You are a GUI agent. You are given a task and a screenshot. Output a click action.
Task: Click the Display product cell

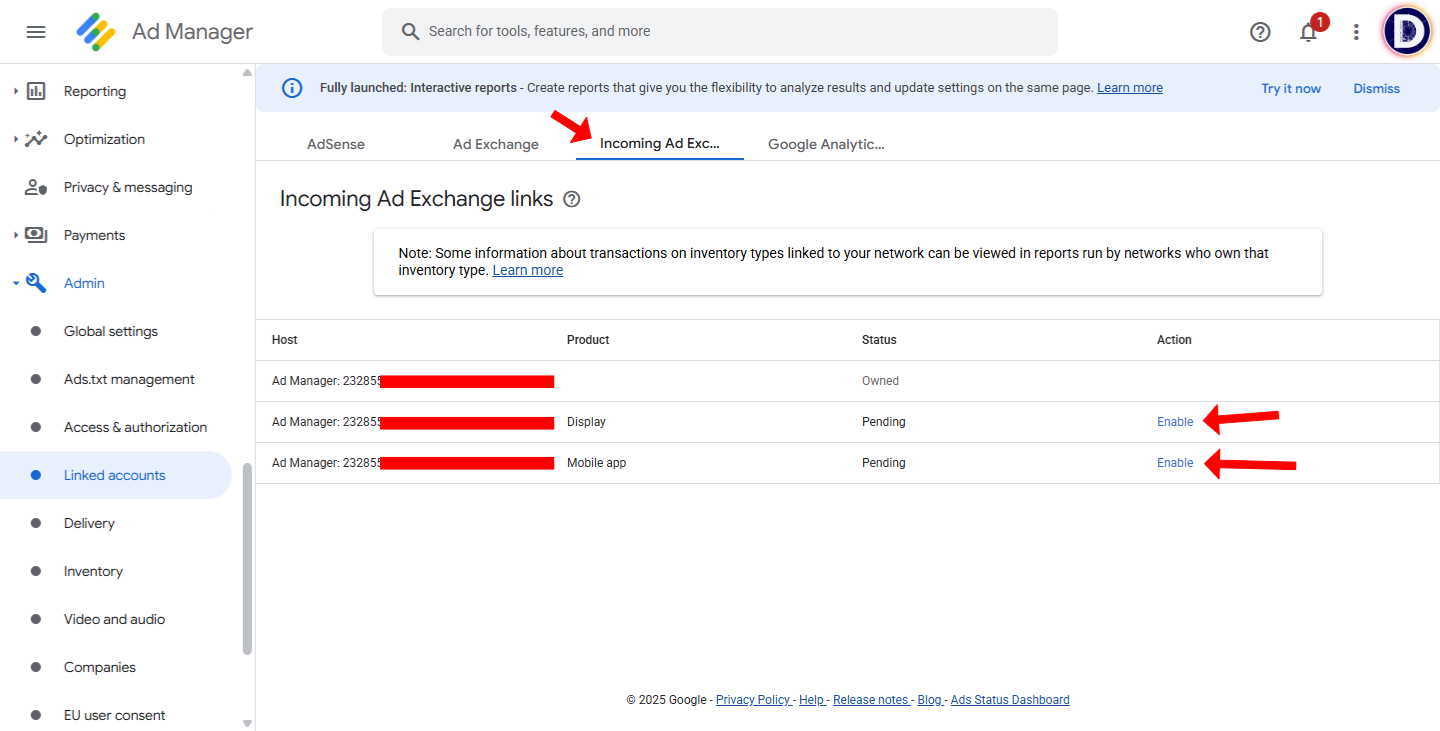pyautogui.click(x=586, y=422)
